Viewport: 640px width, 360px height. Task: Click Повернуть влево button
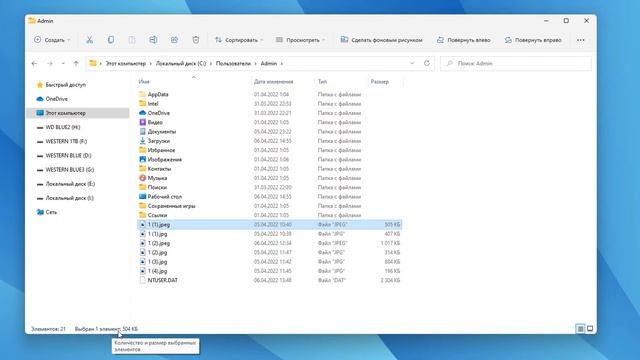[464, 40]
